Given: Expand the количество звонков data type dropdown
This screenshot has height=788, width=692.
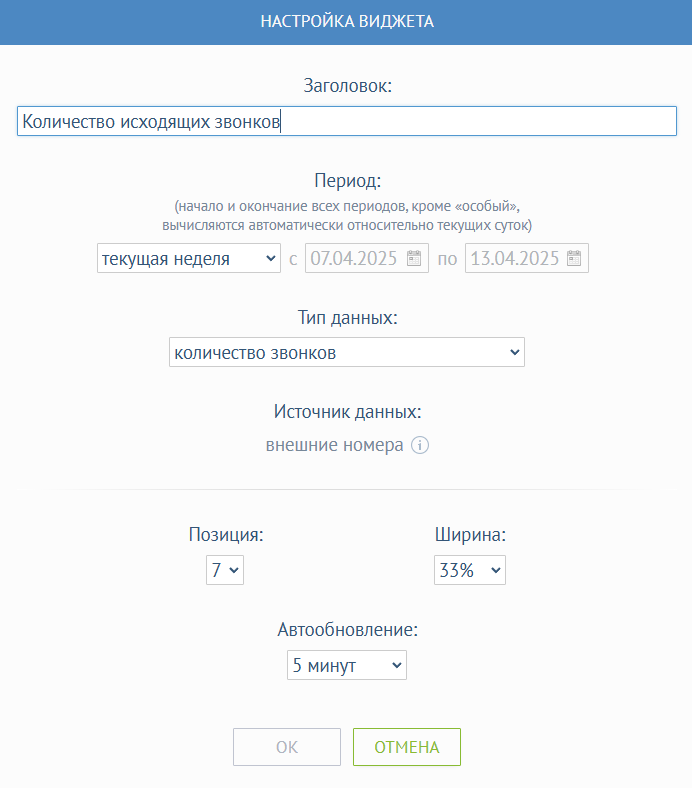Looking at the screenshot, I should (347, 352).
